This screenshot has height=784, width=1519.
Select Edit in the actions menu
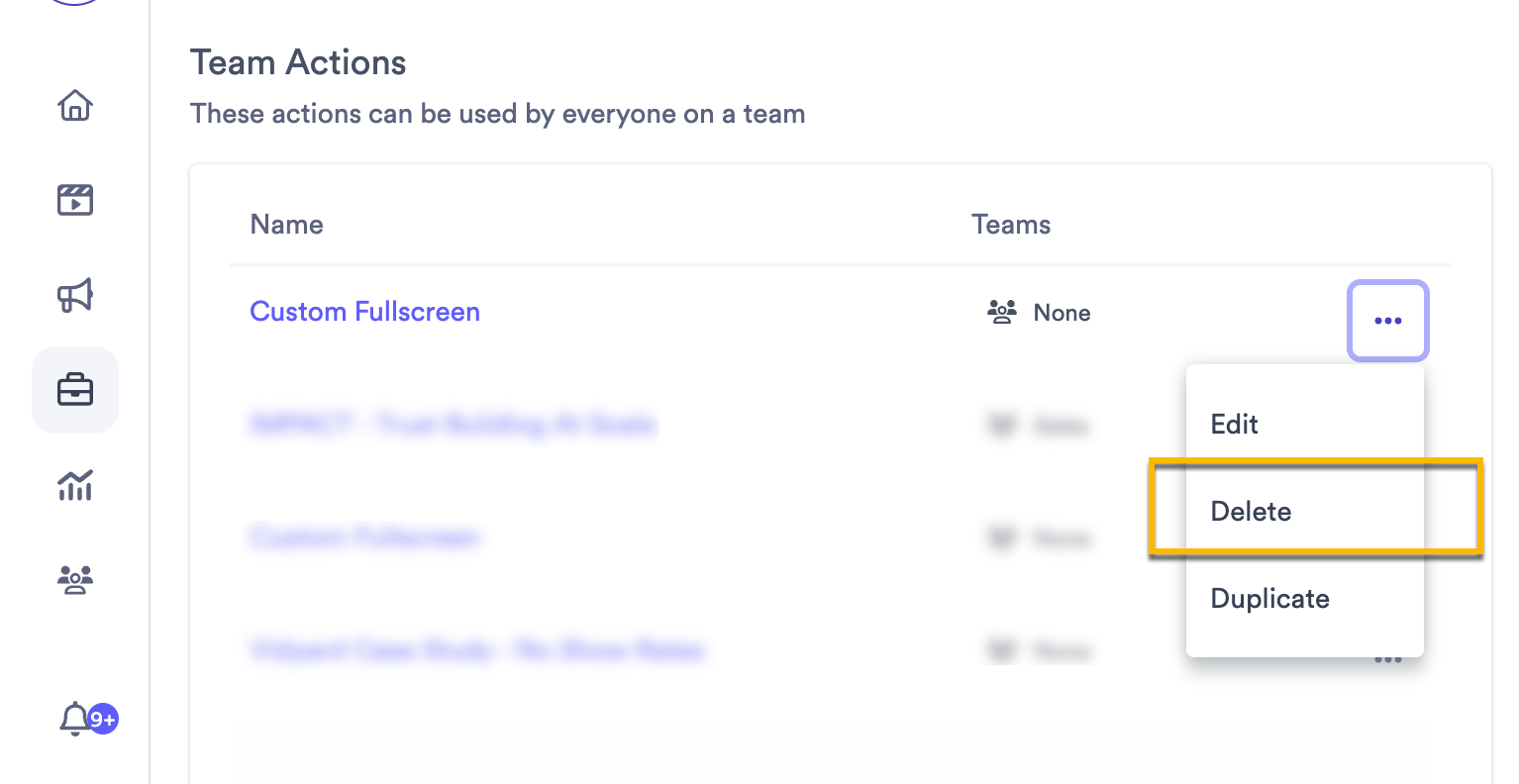click(x=1234, y=424)
